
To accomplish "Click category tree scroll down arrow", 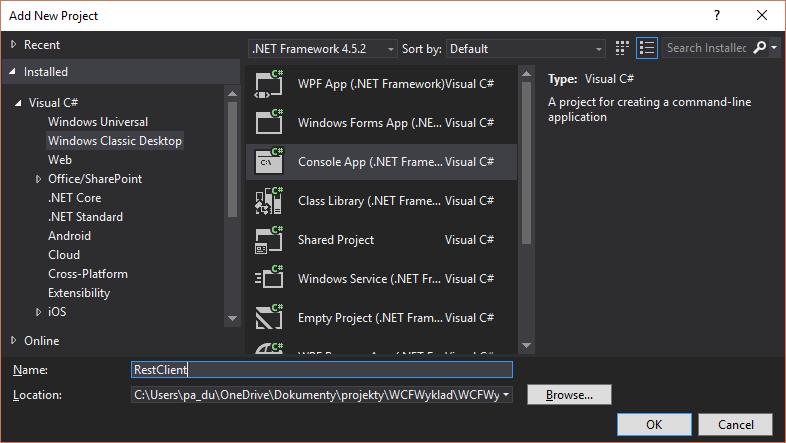I will click(x=232, y=318).
